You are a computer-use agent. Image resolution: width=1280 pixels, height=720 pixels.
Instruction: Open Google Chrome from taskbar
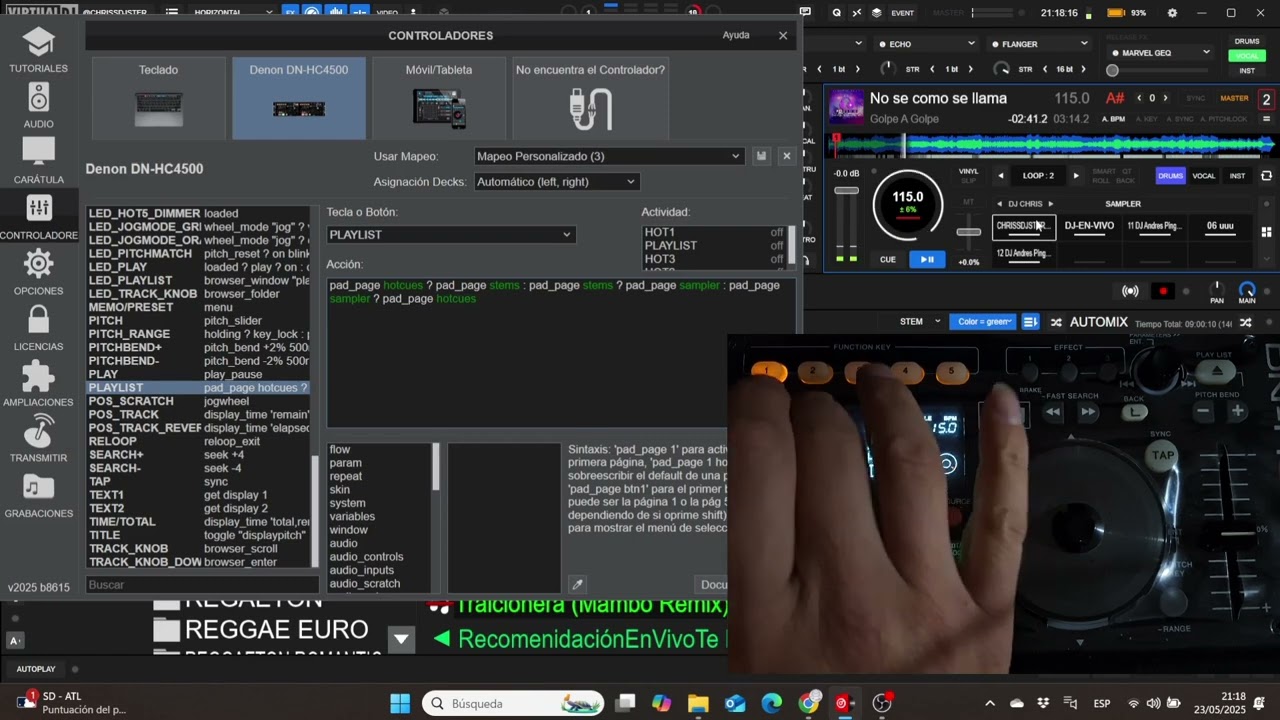[808, 703]
